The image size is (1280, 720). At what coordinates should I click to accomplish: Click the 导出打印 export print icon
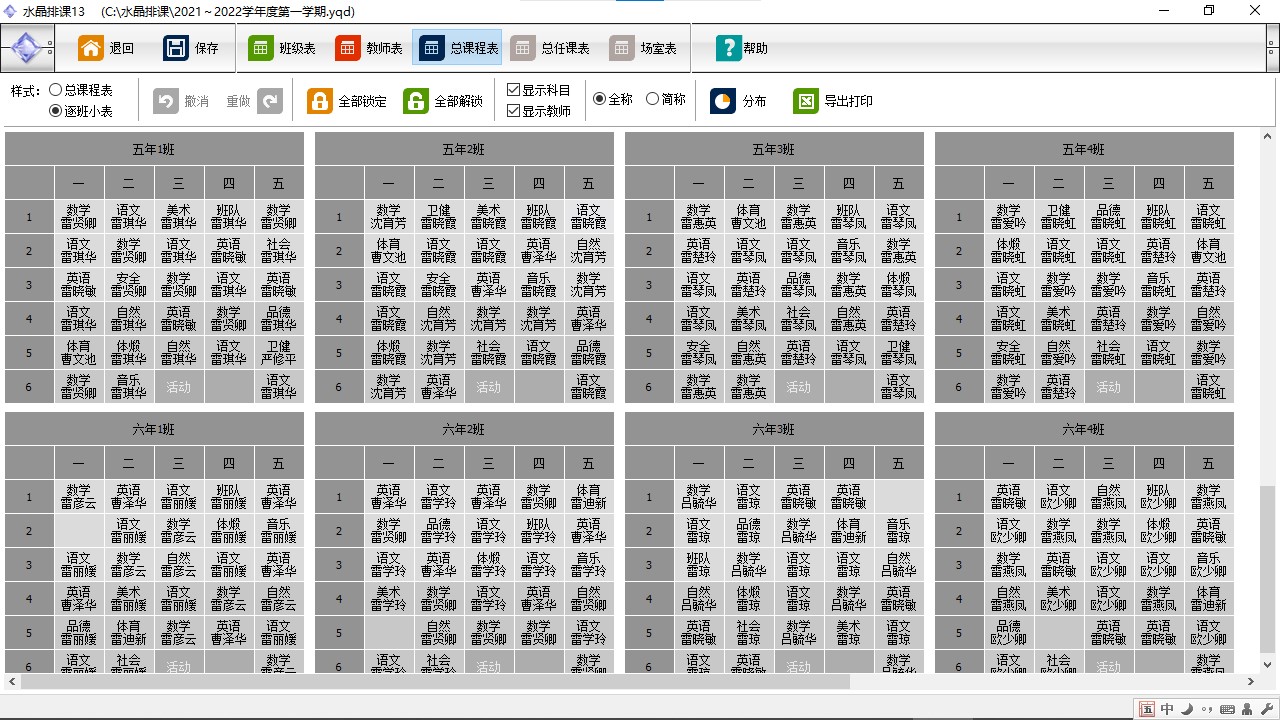pos(806,101)
